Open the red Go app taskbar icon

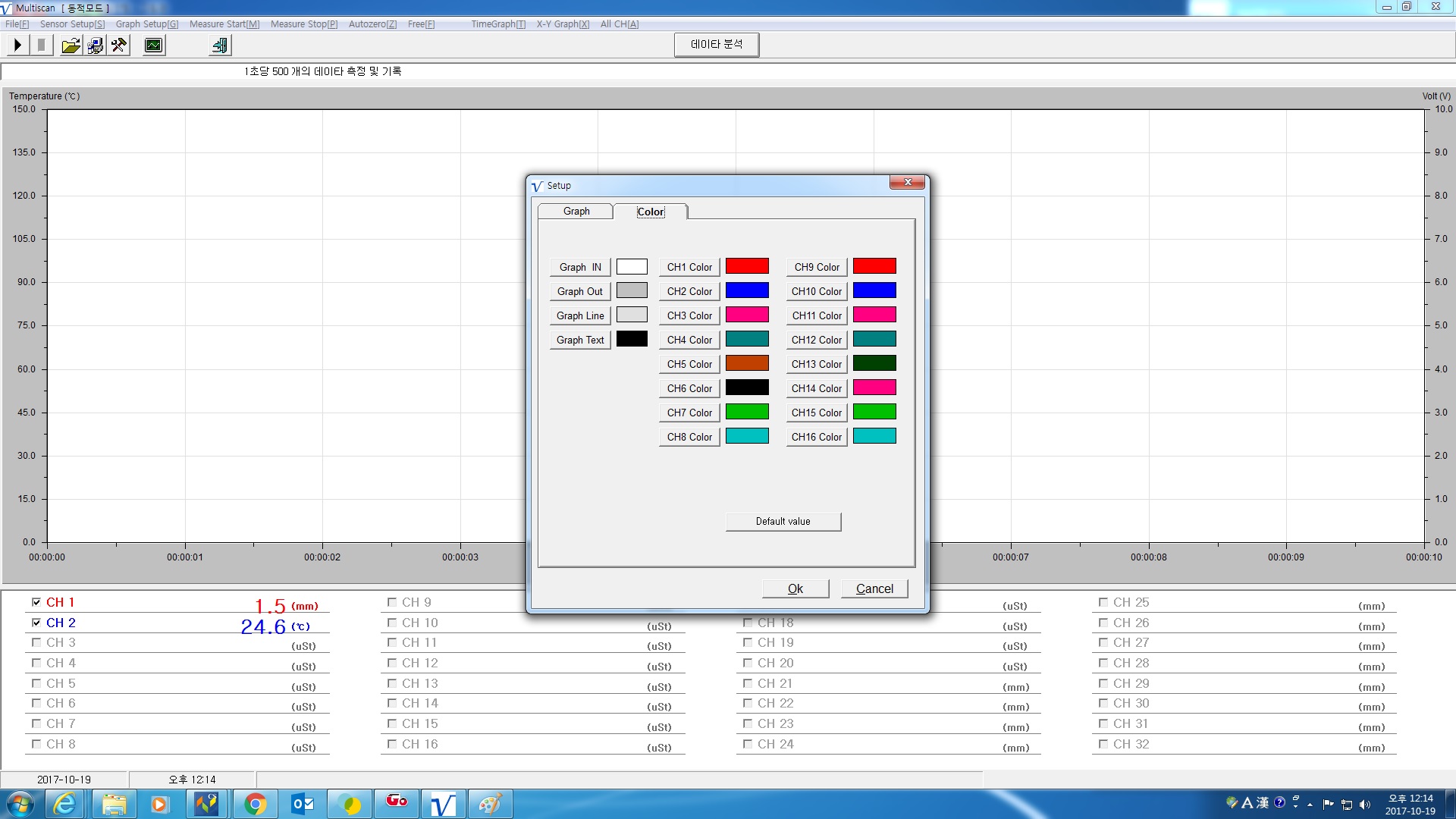click(397, 804)
